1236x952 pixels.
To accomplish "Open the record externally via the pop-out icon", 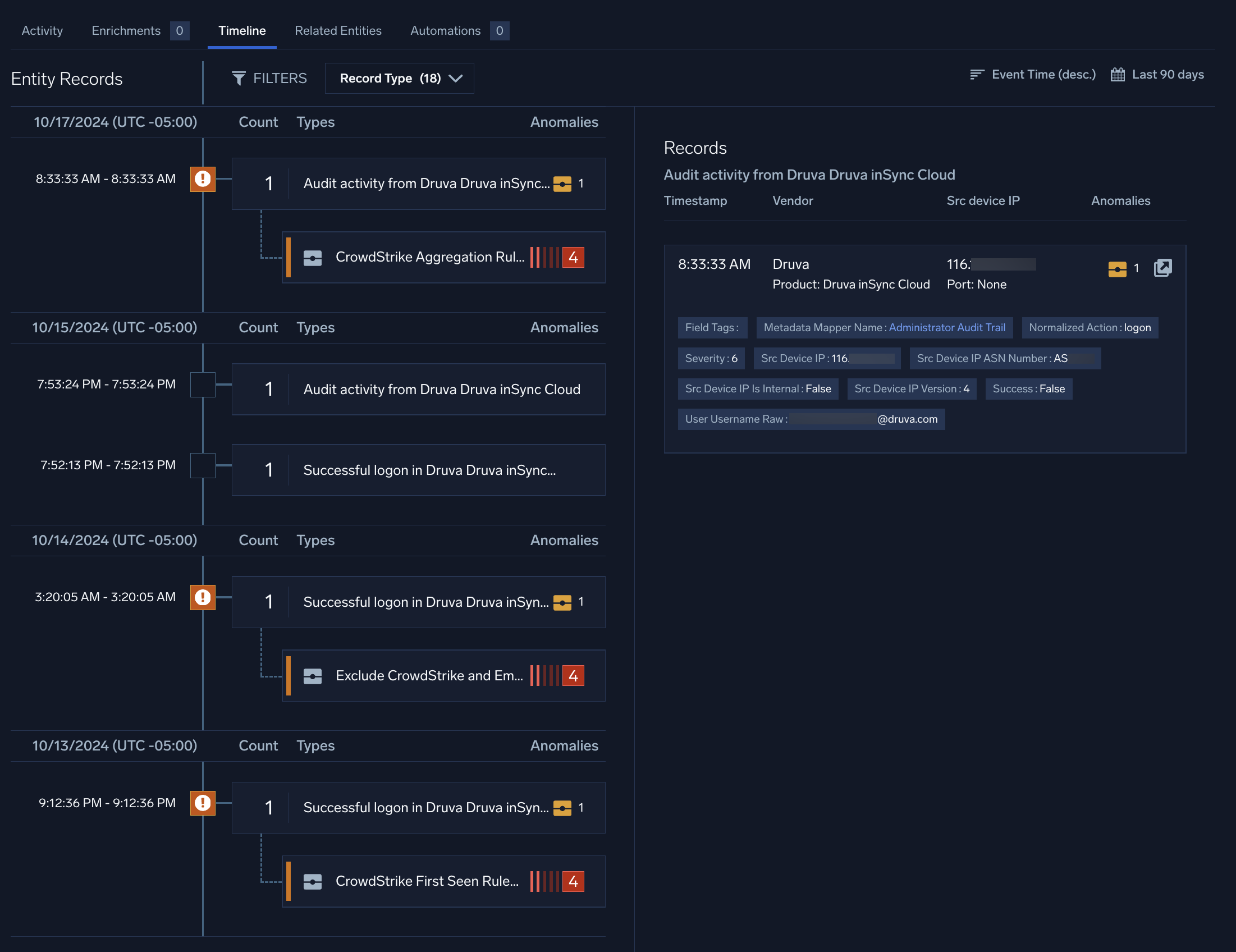I will (x=1162, y=268).
